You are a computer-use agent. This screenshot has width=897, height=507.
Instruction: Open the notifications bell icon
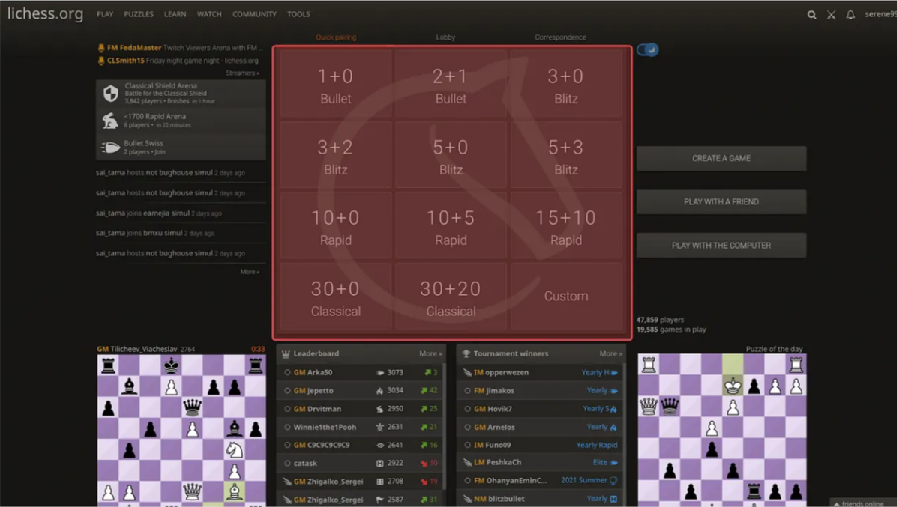851,15
